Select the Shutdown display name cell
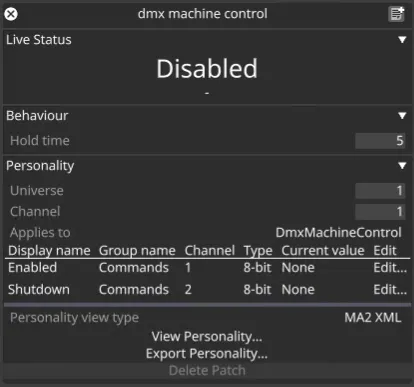Viewport: 414px width, 387px height. coord(39,290)
